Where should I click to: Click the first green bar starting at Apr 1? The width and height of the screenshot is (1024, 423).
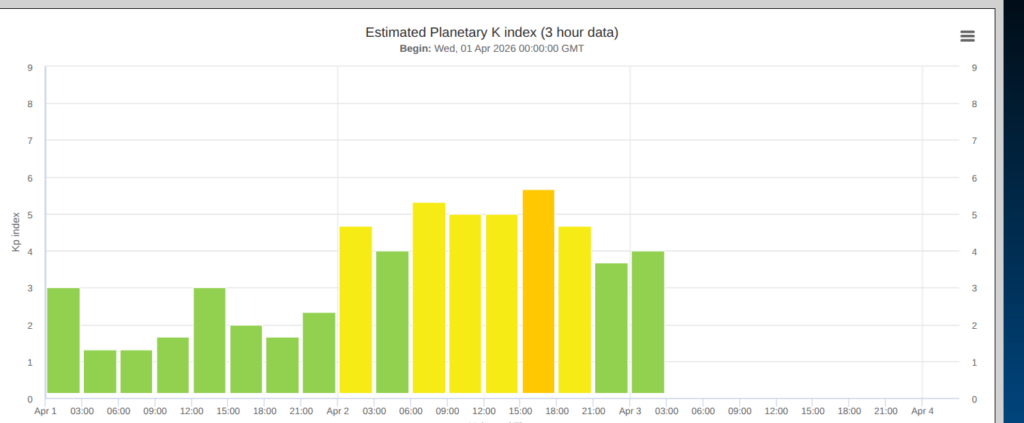pos(63,341)
